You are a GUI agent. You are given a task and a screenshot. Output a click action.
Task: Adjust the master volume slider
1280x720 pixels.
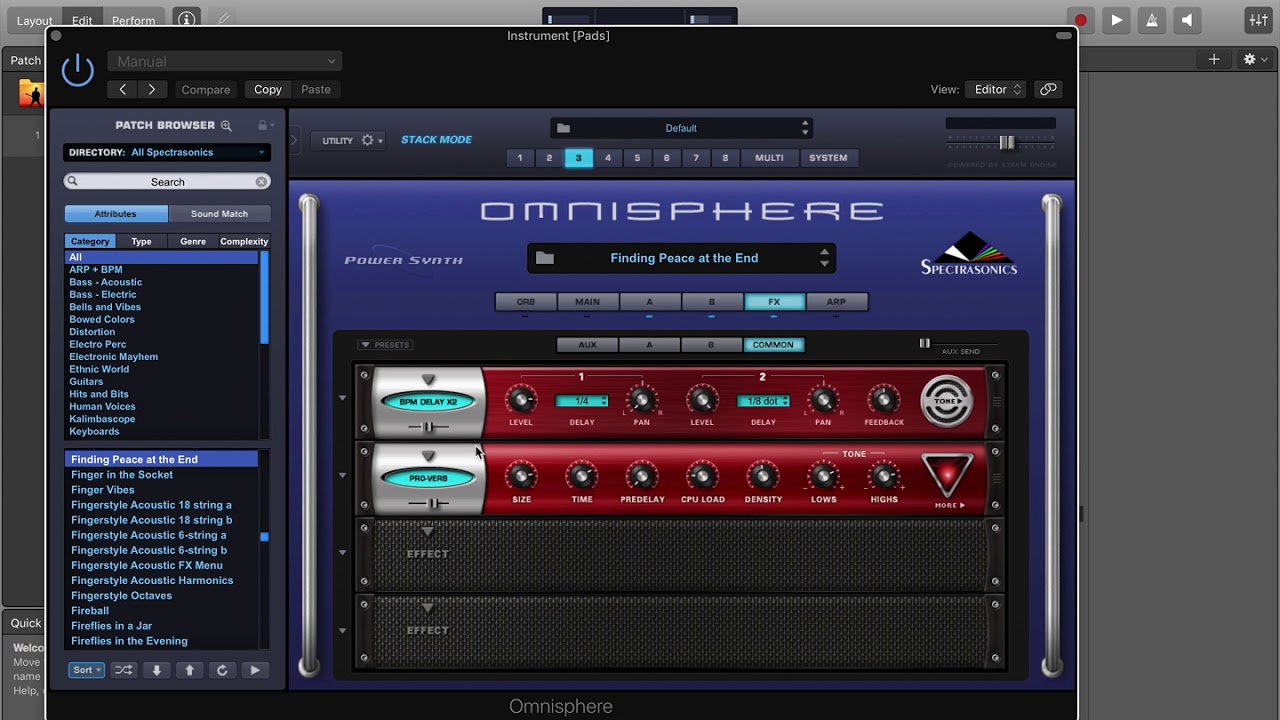point(1006,142)
